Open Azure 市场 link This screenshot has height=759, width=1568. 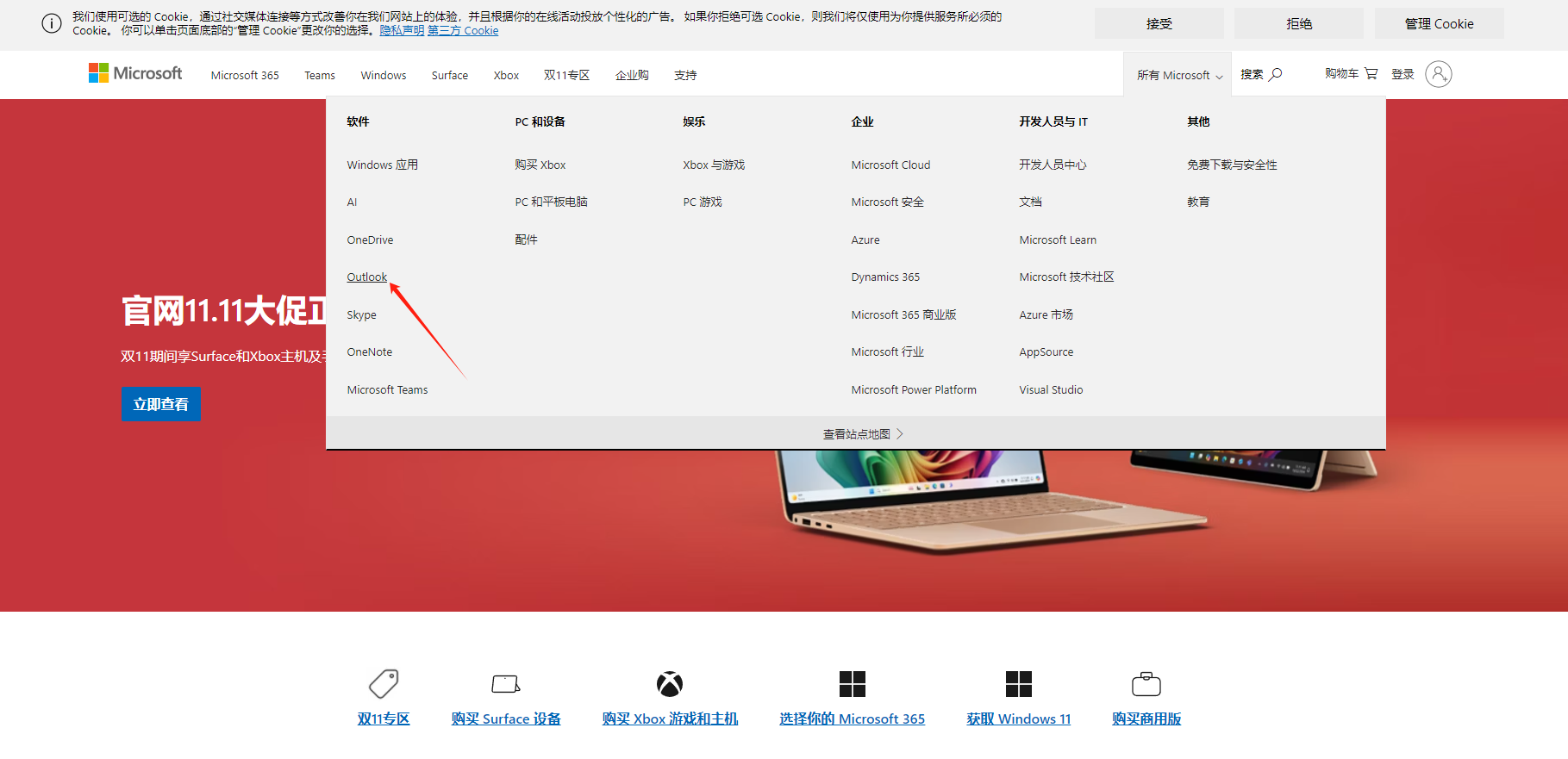pyautogui.click(x=1046, y=314)
